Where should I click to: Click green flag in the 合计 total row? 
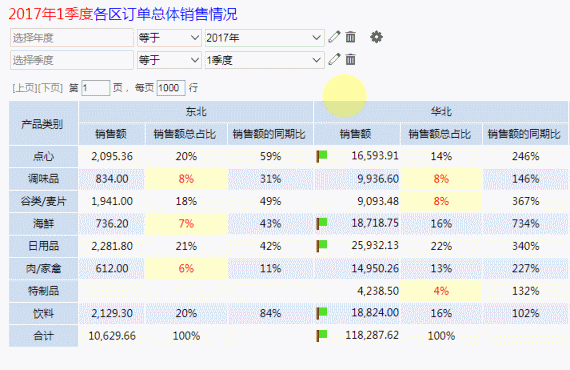[321, 335]
